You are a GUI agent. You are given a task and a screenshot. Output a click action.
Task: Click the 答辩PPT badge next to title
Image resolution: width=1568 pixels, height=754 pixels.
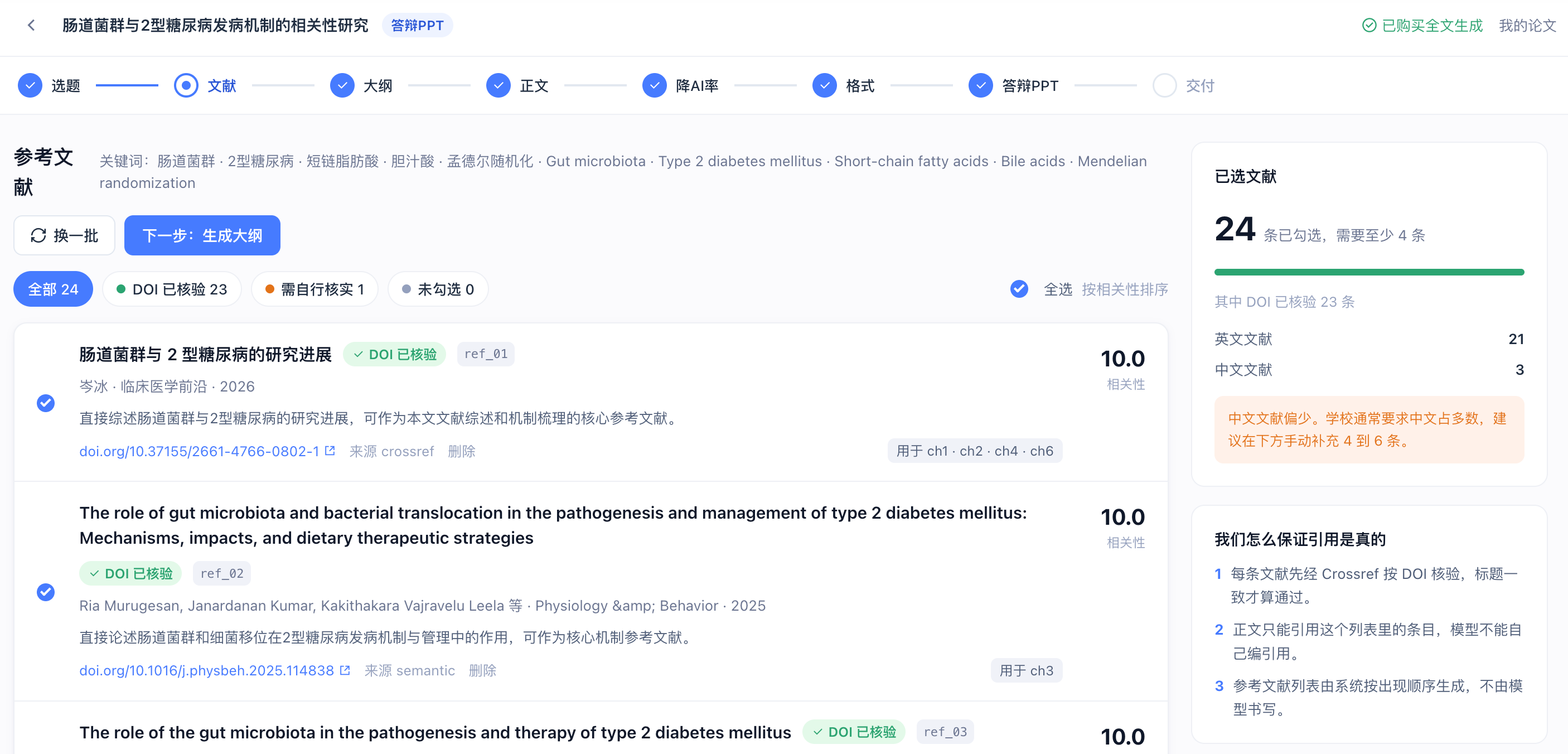(x=417, y=25)
